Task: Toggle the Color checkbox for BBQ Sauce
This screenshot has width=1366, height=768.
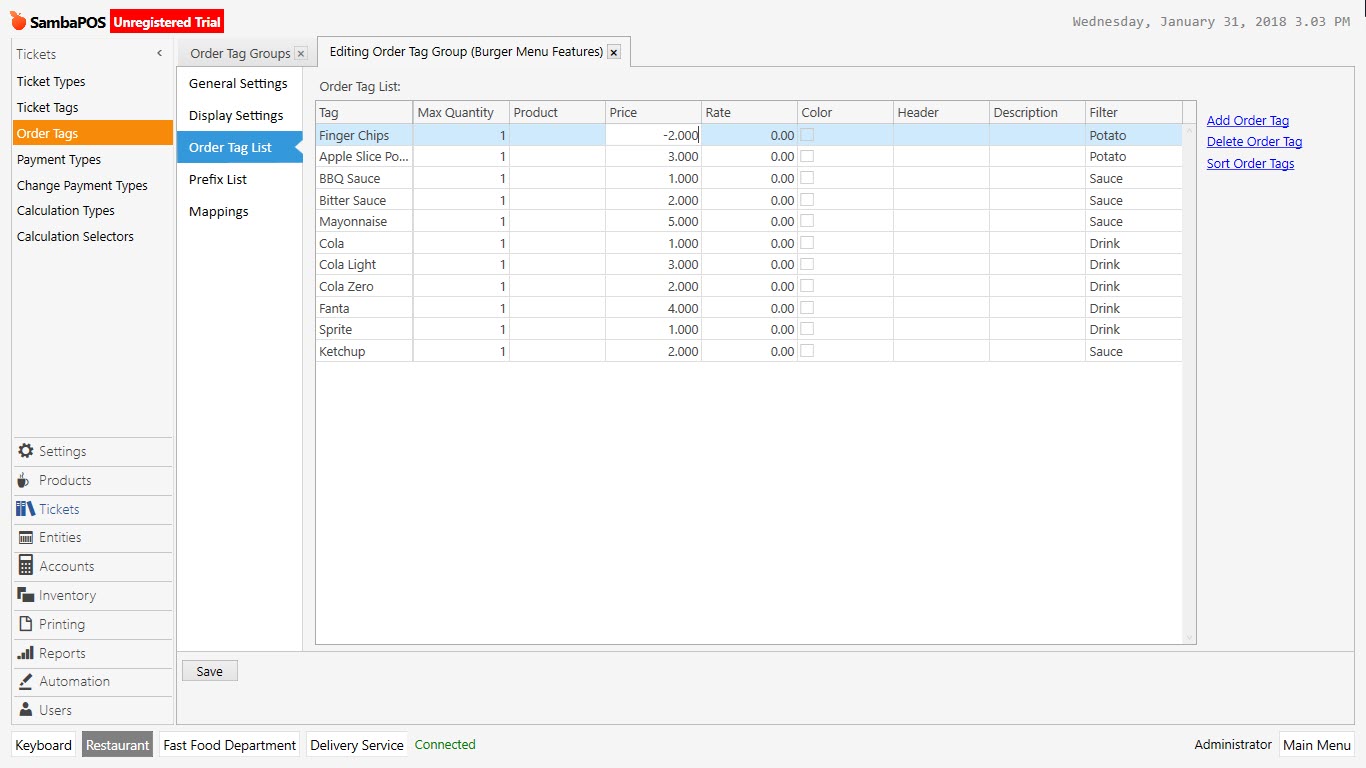Action: click(x=806, y=178)
